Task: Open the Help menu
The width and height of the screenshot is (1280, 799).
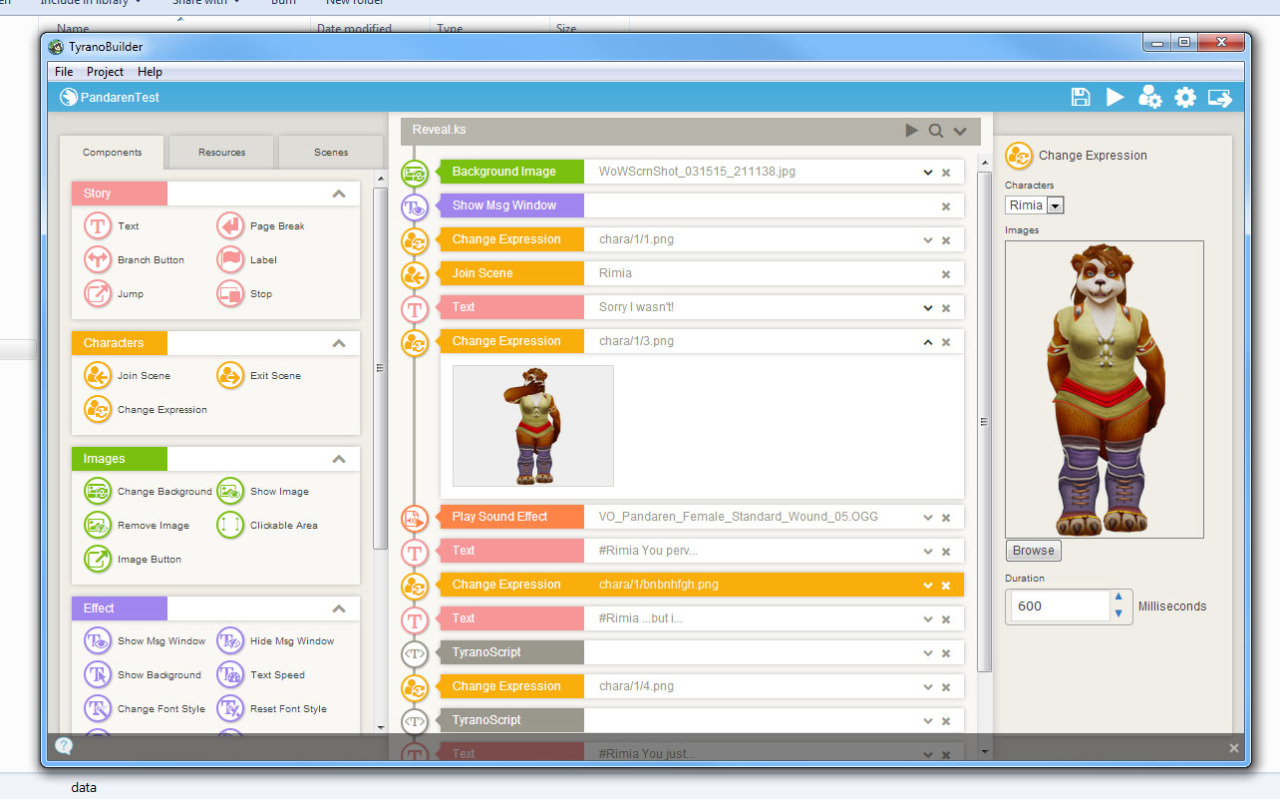Action: click(x=150, y=72)
